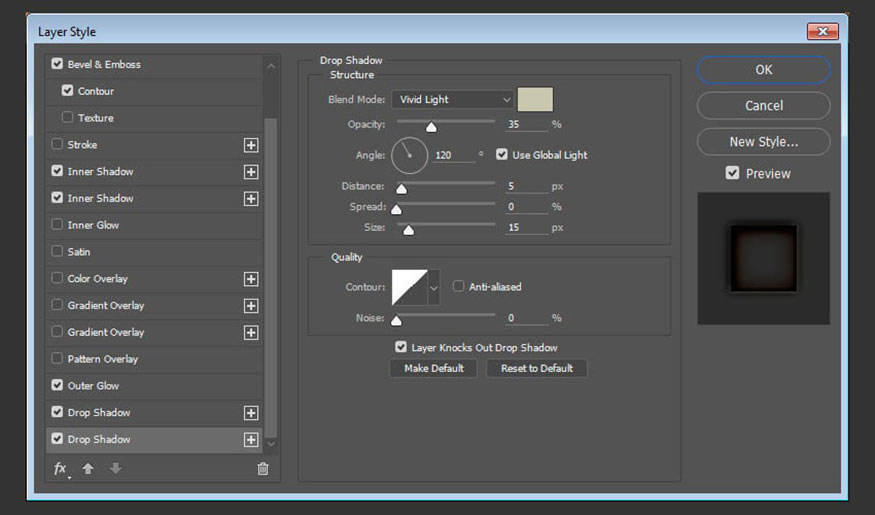This screenshot has height=515, width=875.
Task: Open the Color Overlay settings
Action: coord(98,278)
